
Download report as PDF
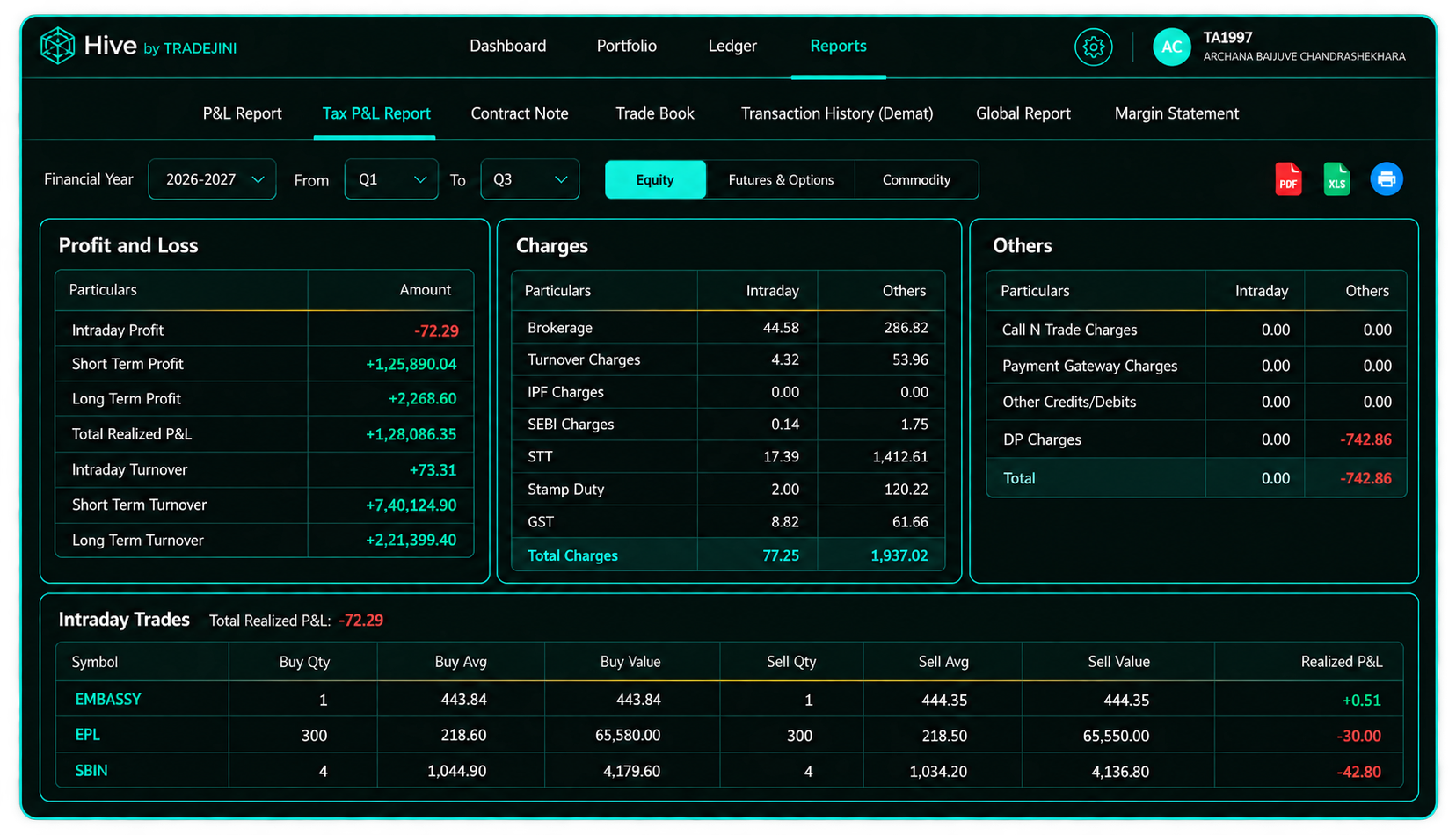(1288, 179)
